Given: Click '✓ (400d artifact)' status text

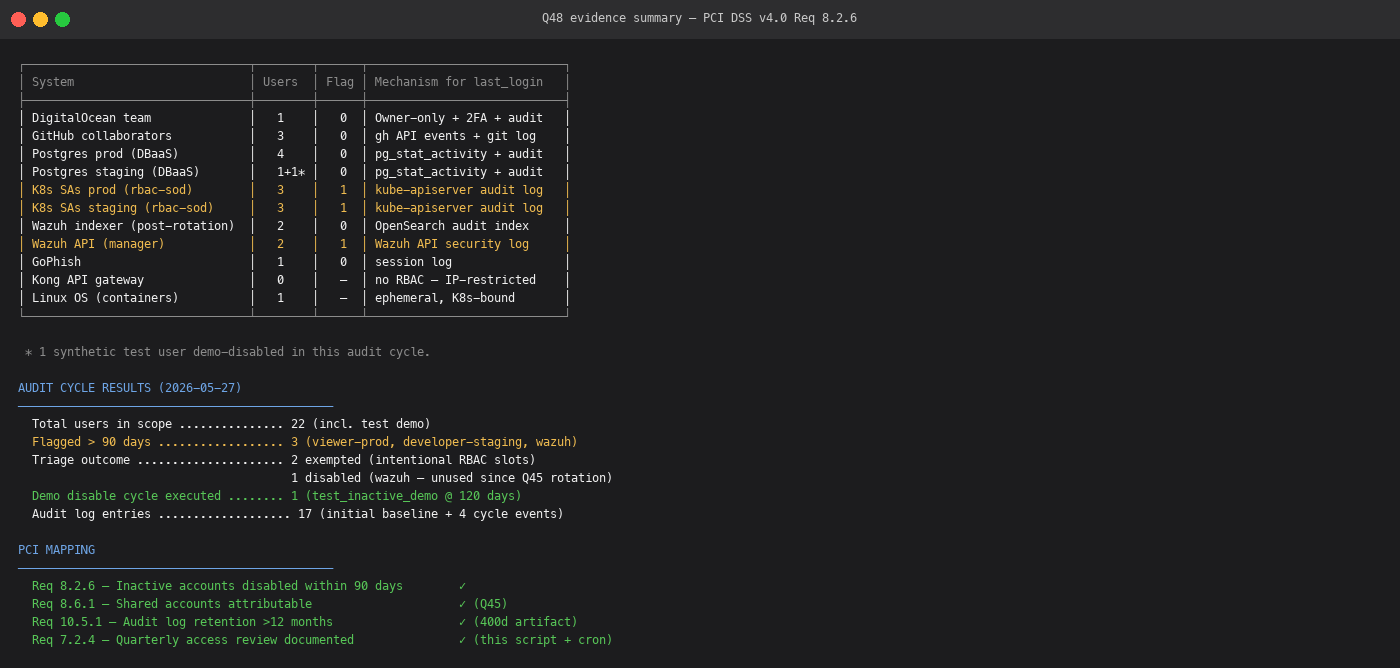Looking at the screenshot, I should click(518, 622).
